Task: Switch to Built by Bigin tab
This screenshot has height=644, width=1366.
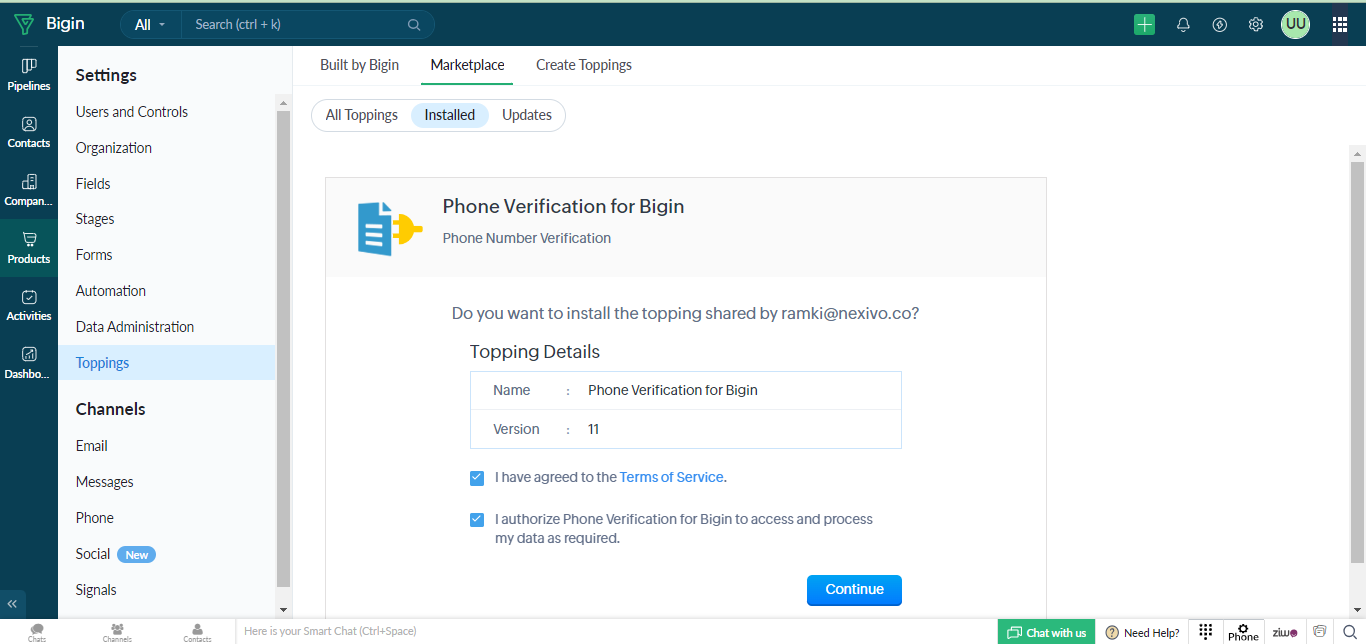Action: click(359, 65)
